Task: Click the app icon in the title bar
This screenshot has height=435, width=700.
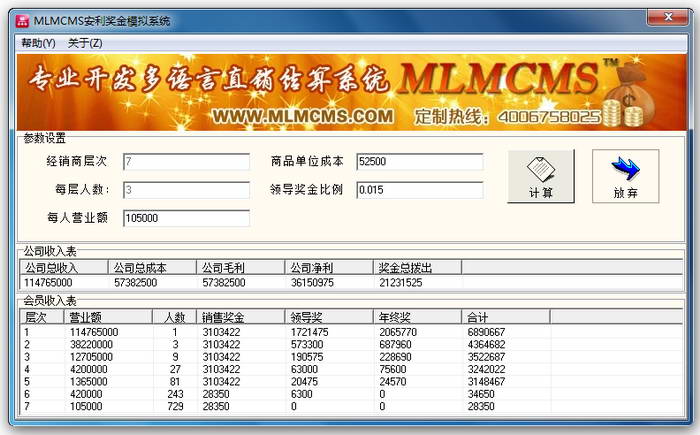Action: (22, 21)
